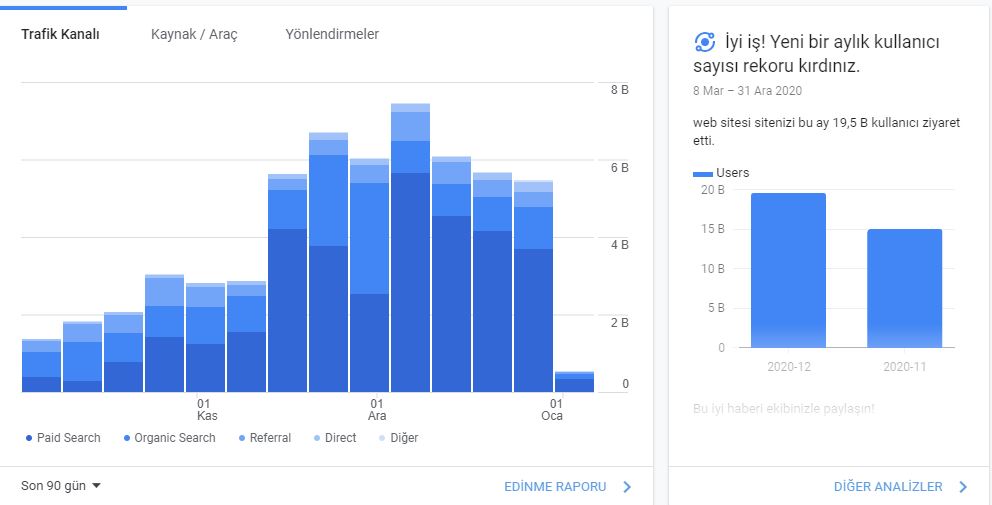Click the dropdown arrow beside Son 90 gün
The image size is (992, 505).
coord(96,486)
